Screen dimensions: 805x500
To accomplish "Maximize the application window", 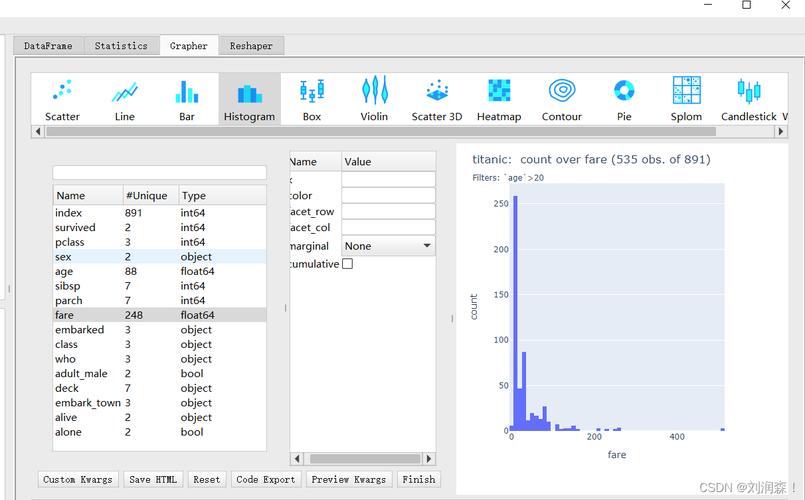I will tap(746, 5).
